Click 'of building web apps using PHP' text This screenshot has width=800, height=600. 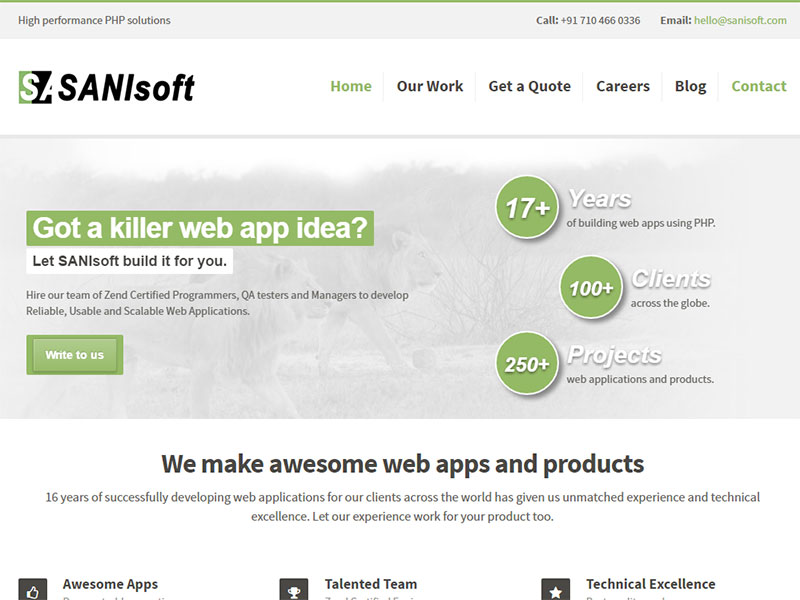[x=641, y=223]
